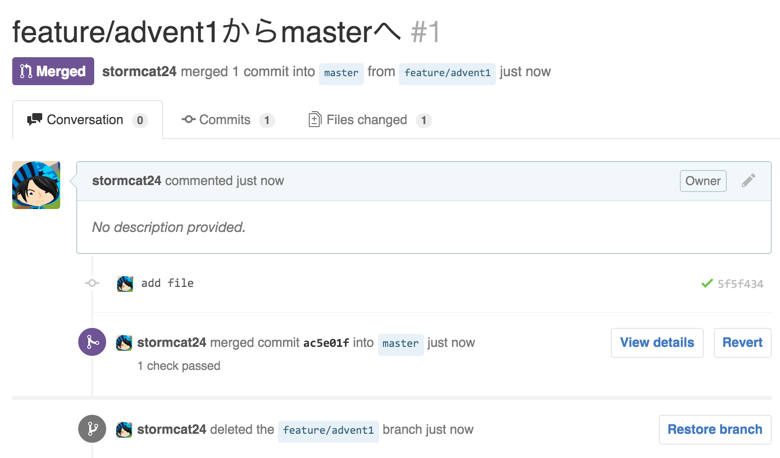Click the View details button
The width and height of the screenshot is (780, 458).
click(x=657, y=343)
